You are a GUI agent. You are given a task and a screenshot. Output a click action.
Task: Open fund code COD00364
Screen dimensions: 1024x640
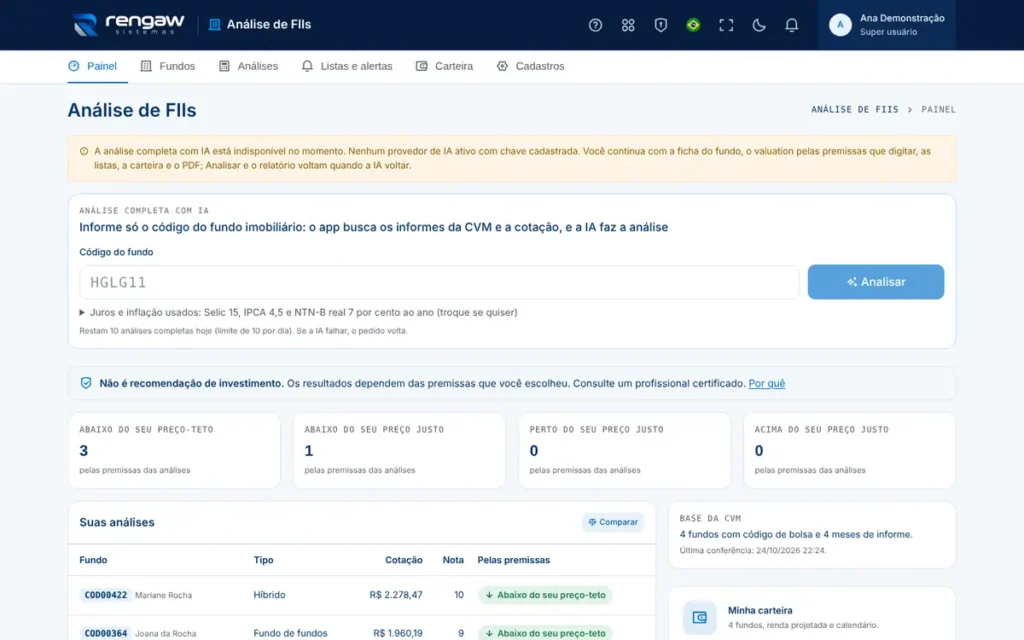coord(105,633)
